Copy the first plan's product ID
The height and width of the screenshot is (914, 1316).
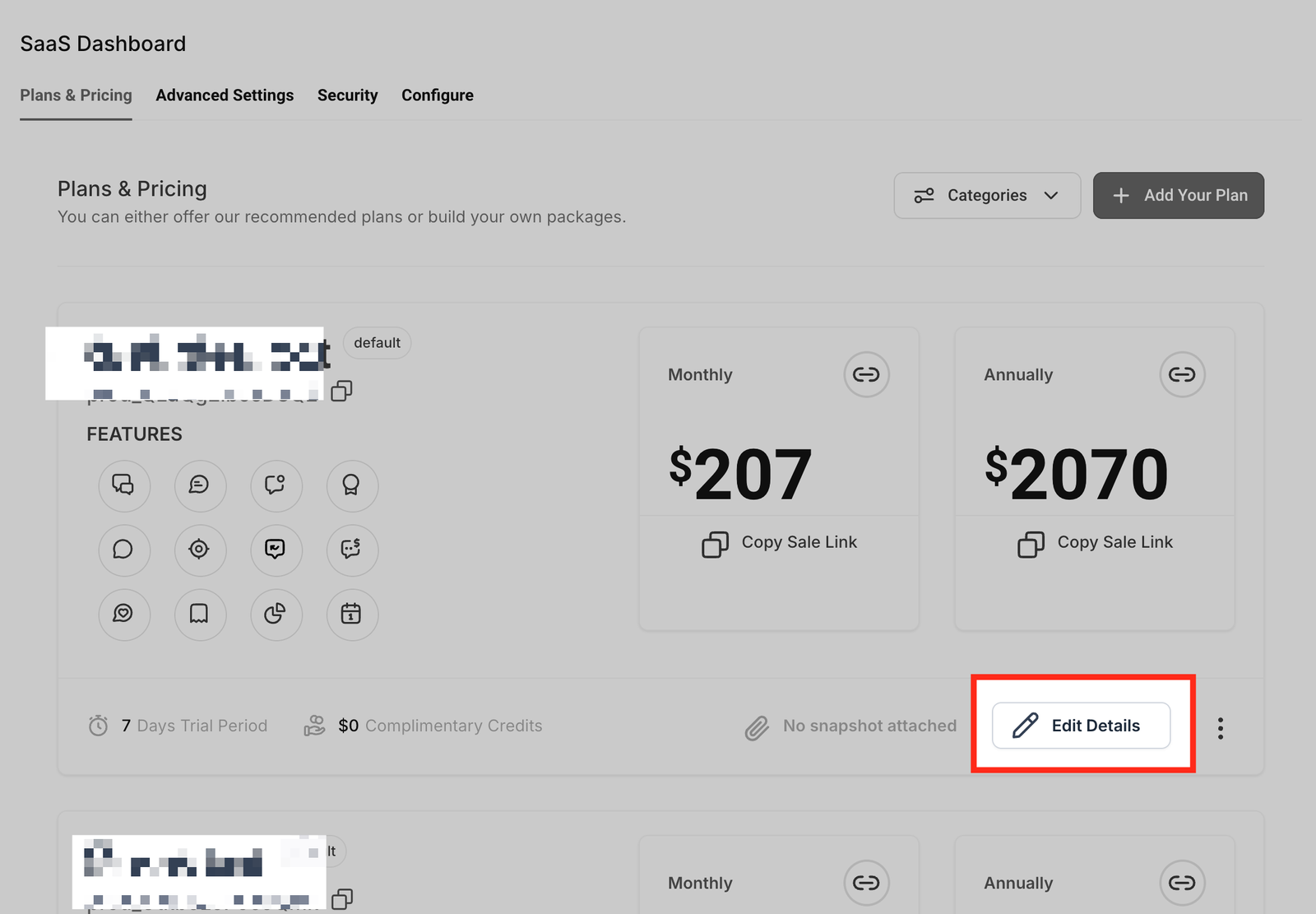341,391
